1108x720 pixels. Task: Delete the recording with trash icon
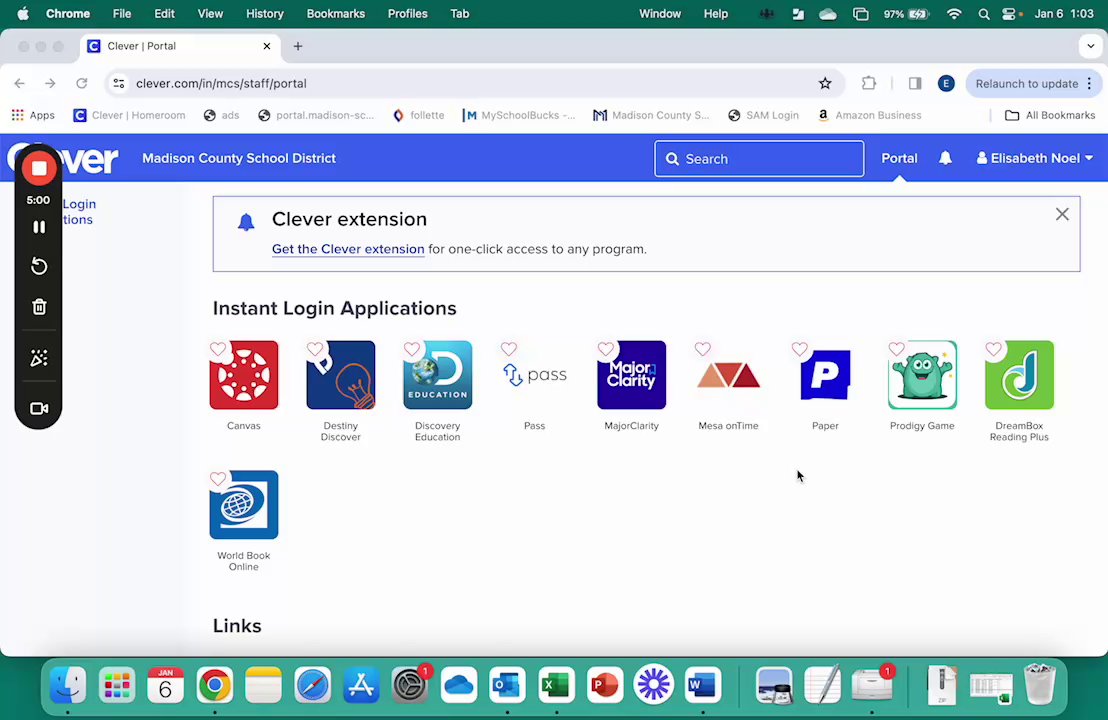pos(39,307)
